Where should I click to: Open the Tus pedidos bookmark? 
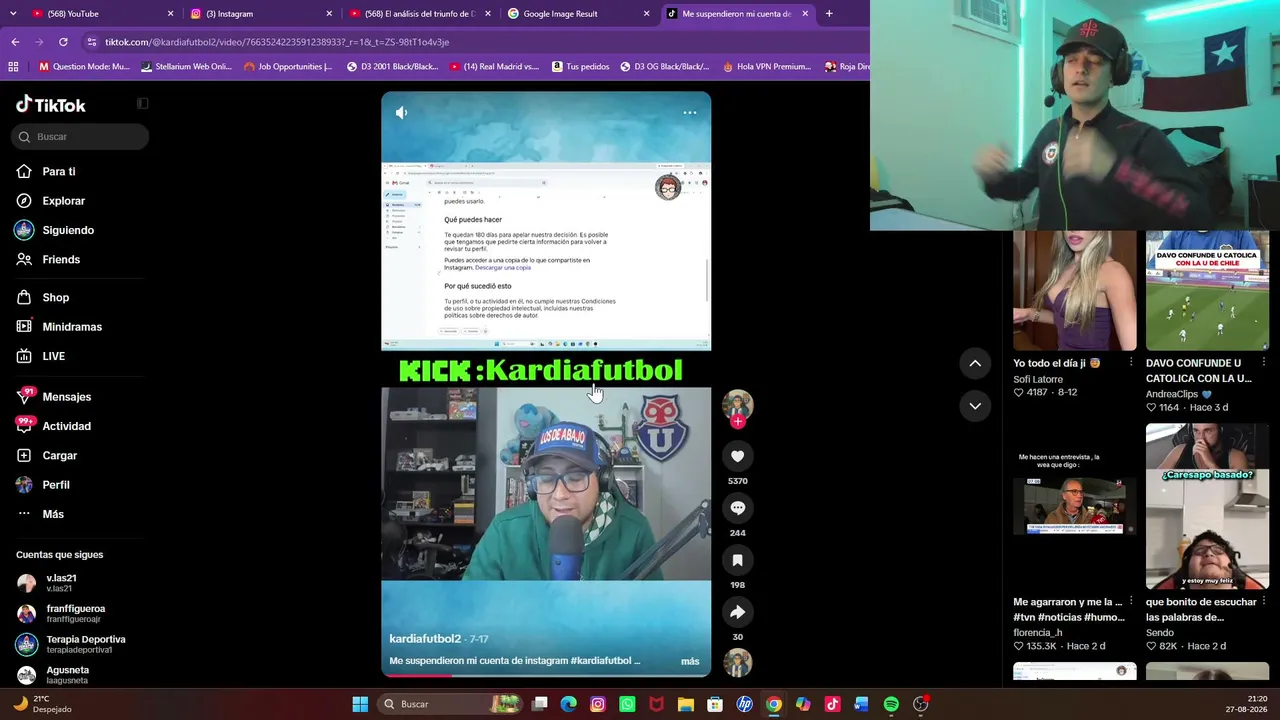580,67
